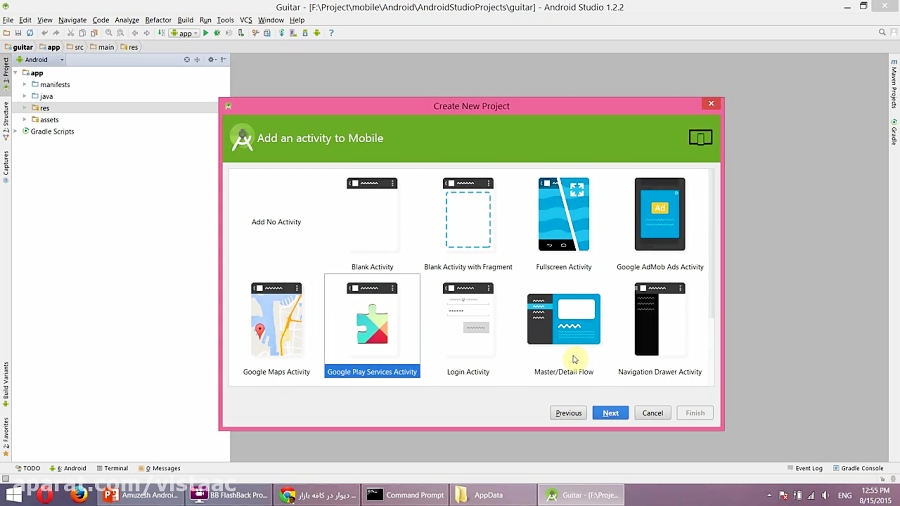Paste from the toolbar clipboard icon

point(94,33)
